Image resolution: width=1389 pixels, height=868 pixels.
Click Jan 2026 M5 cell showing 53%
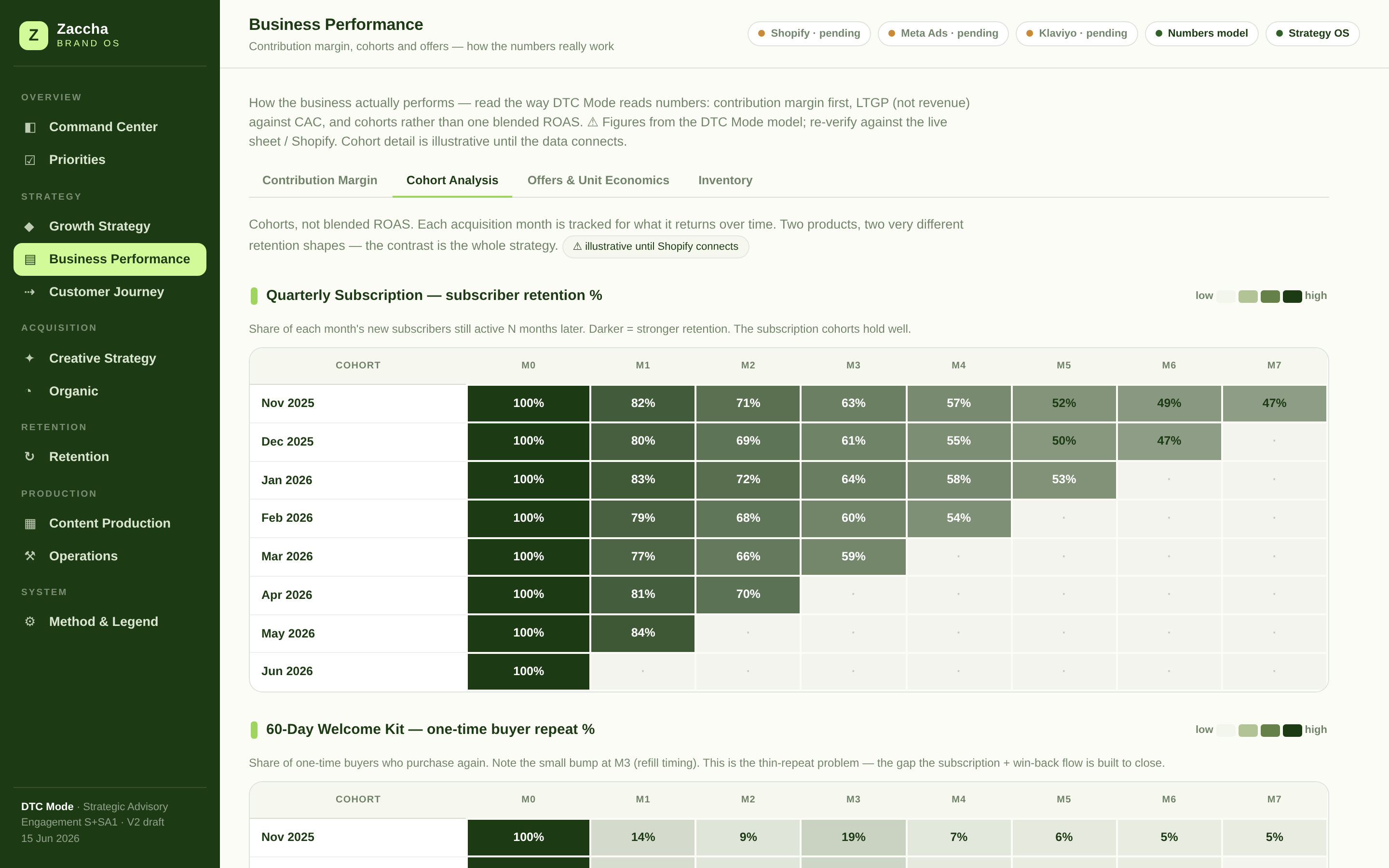1063,479
